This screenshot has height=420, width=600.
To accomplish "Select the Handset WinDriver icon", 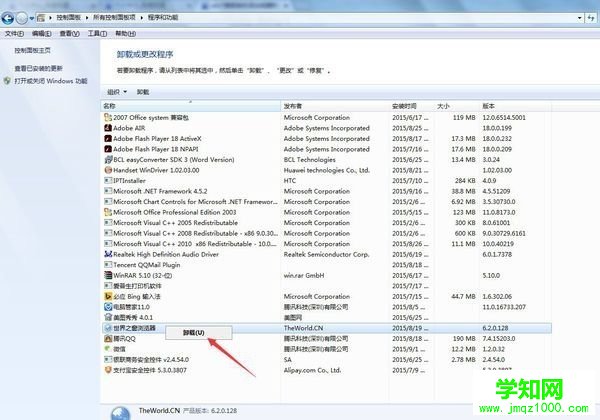I will 108,170.
